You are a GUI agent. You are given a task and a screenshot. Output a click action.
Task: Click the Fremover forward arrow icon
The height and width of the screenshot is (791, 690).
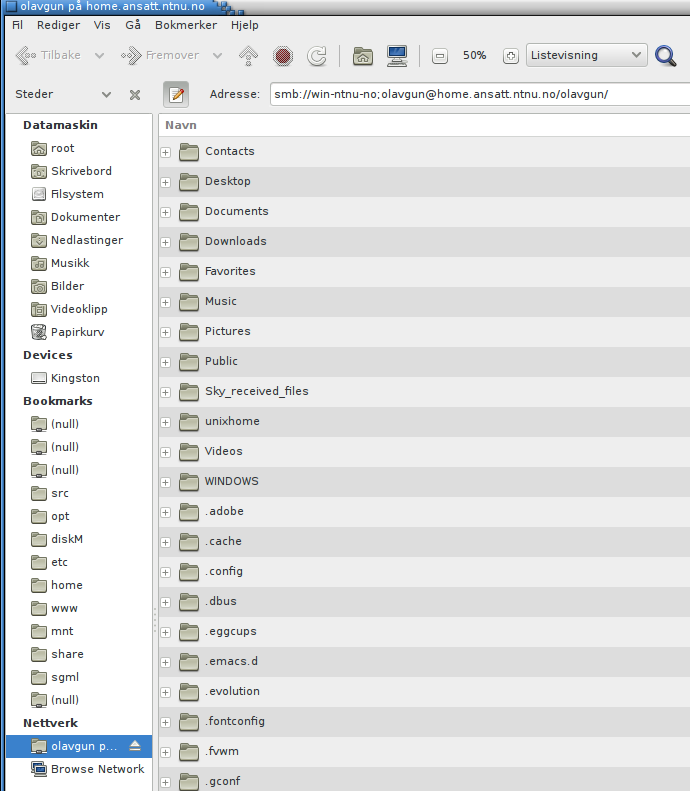(x=131, y=55)
